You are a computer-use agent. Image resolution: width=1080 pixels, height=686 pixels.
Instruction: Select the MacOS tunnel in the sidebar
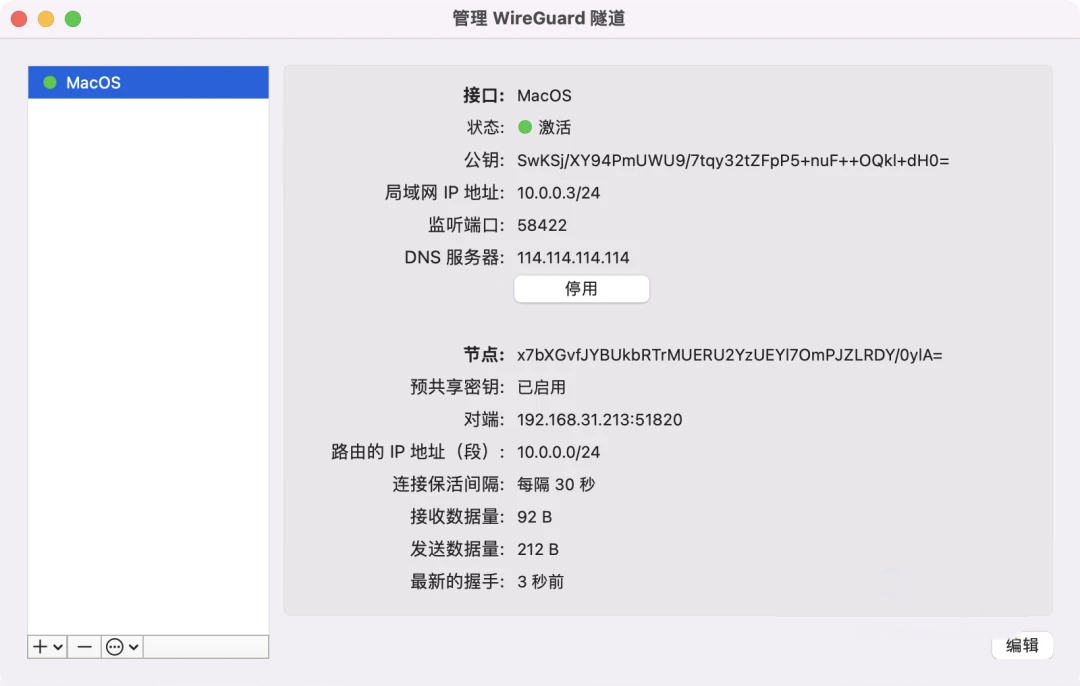pyautogui.click(x=148, y=83)
